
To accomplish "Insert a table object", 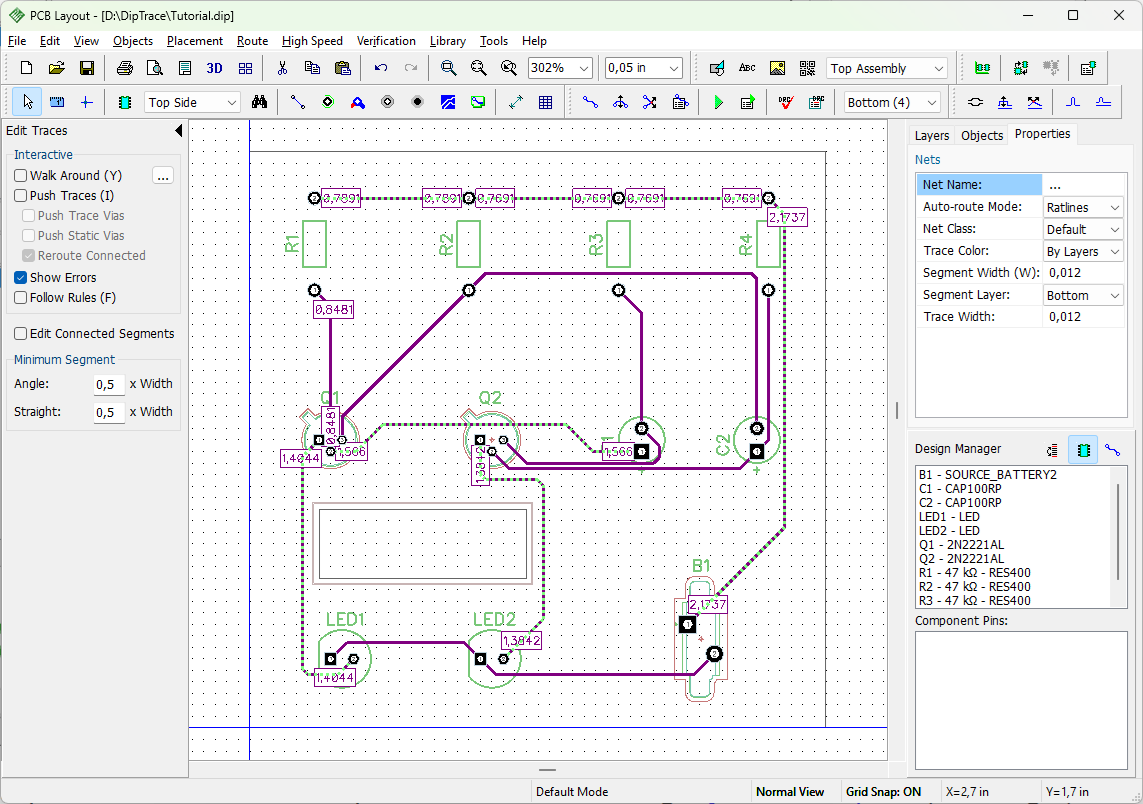I will click(x=545, y=102).
